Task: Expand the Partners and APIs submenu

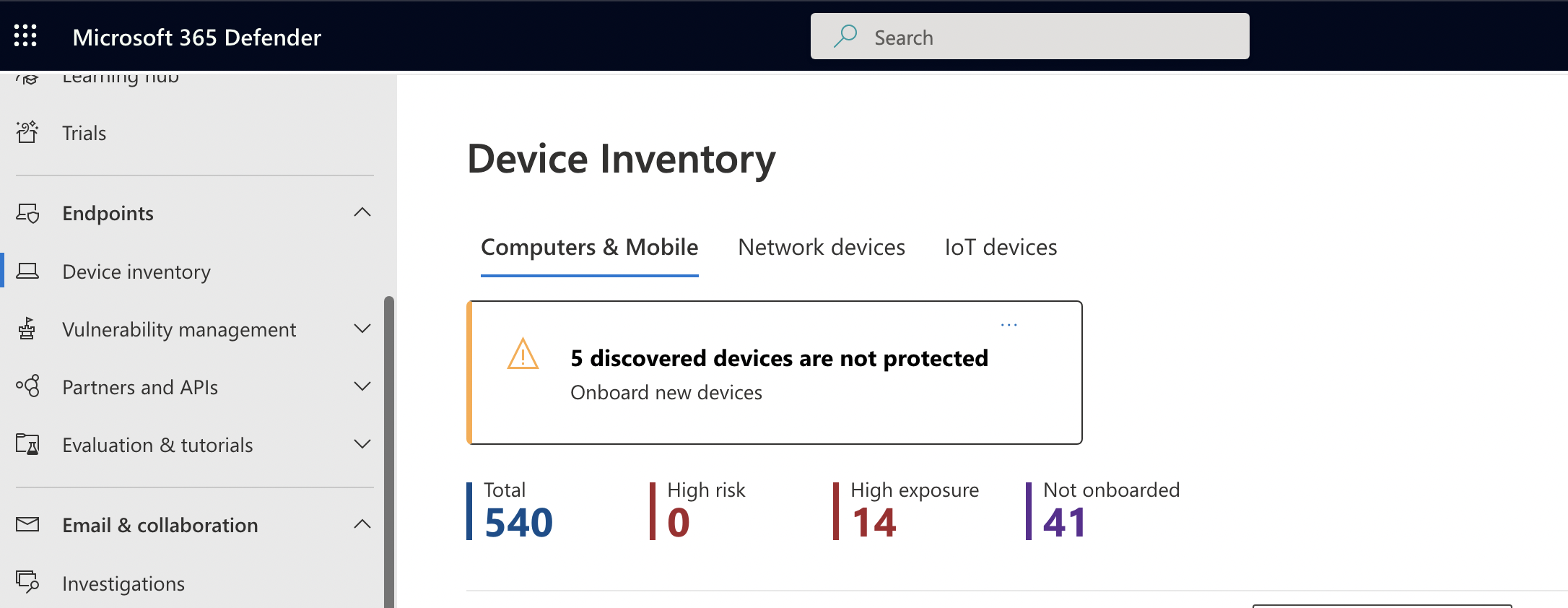Action: pos(362,386)
